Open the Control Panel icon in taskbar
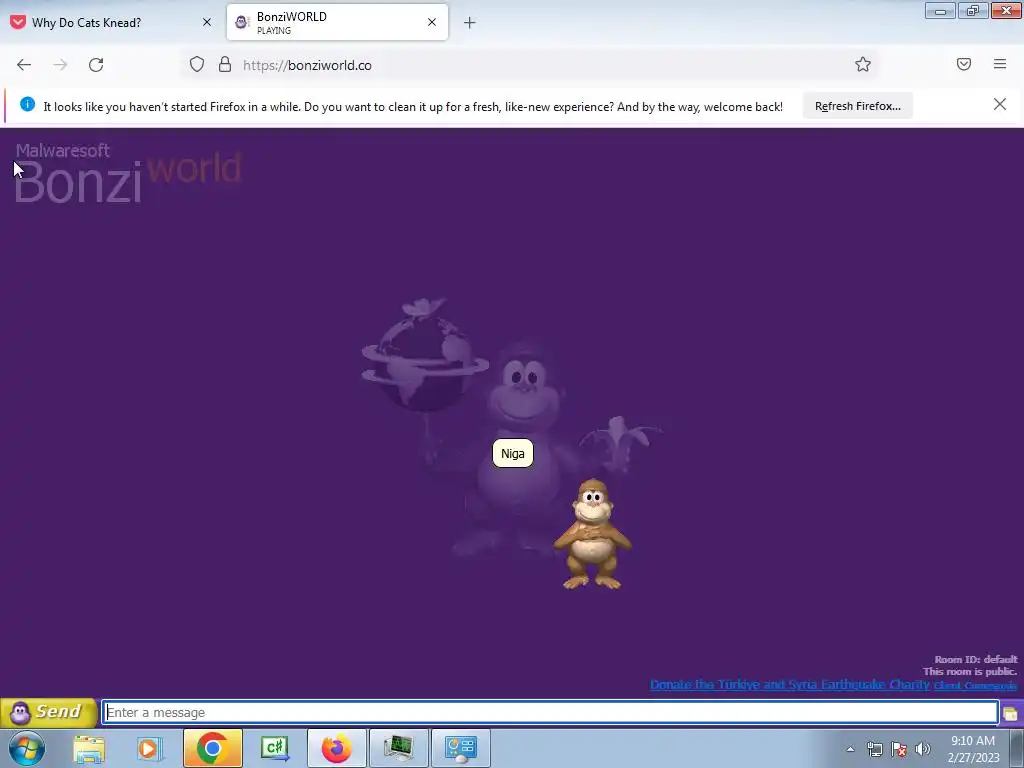 point(460,748)
